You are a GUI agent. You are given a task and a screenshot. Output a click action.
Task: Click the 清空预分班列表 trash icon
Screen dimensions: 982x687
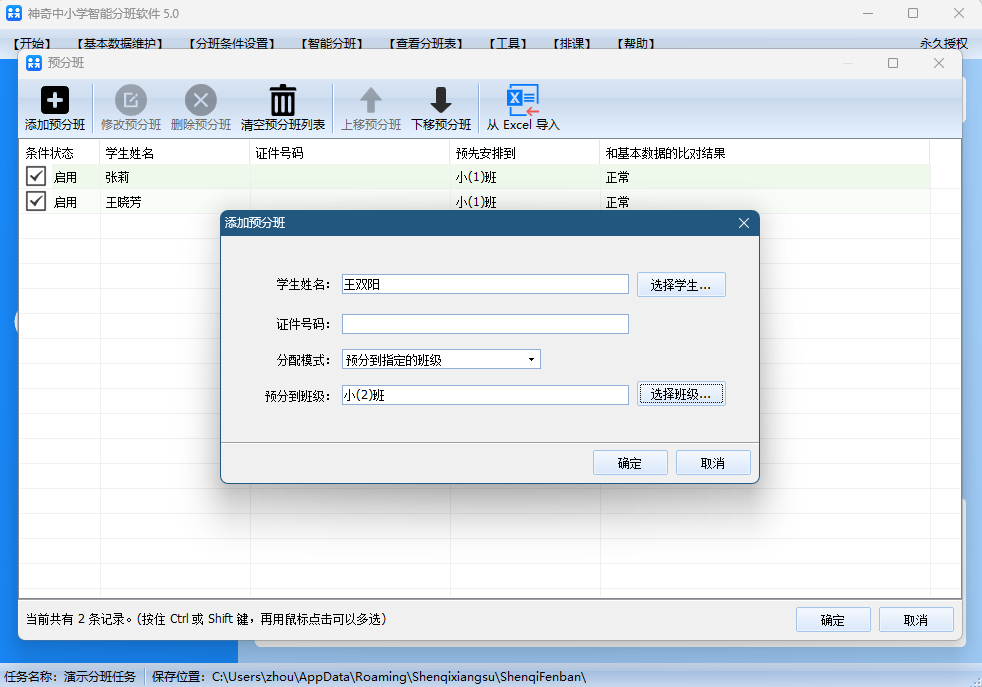pos(283,99)
